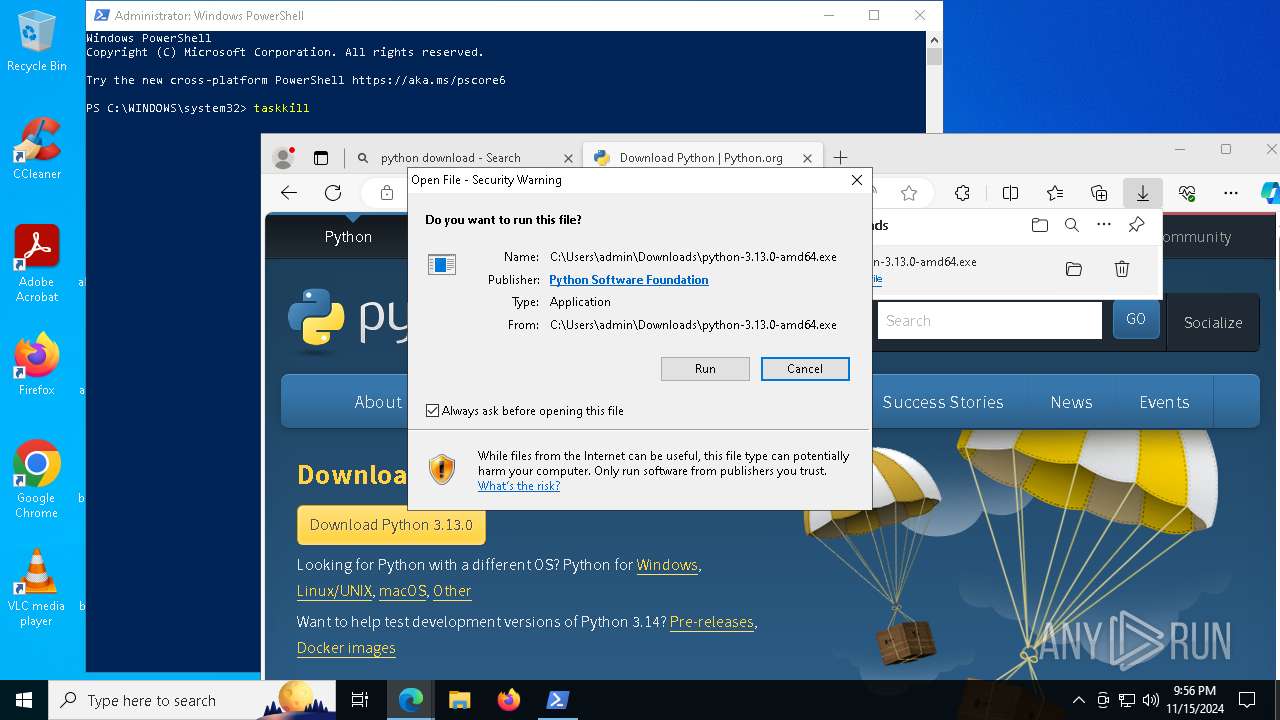Image resolution: width=1280 pixels, height=720 pixels.
Task: Open Edge extensions puzzle icon
Action: [x=962, y=193]
